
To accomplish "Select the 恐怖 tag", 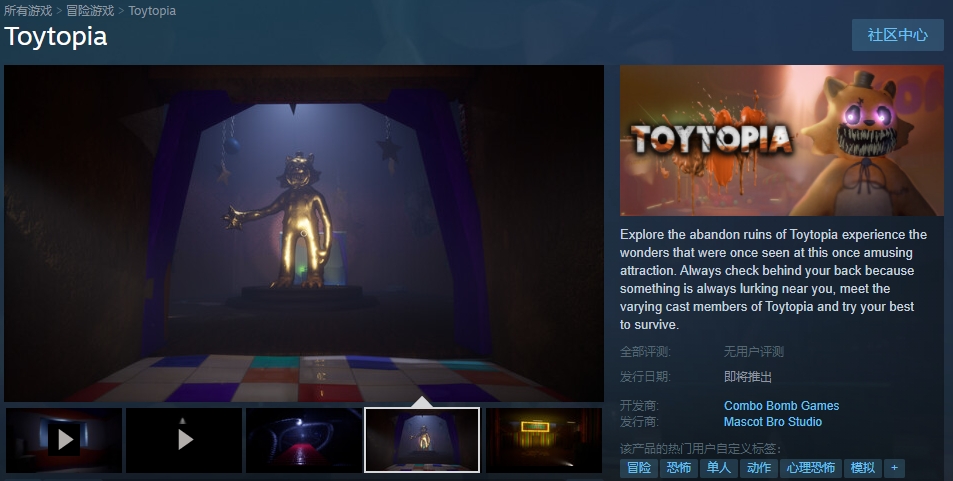I will pos(679,468).
